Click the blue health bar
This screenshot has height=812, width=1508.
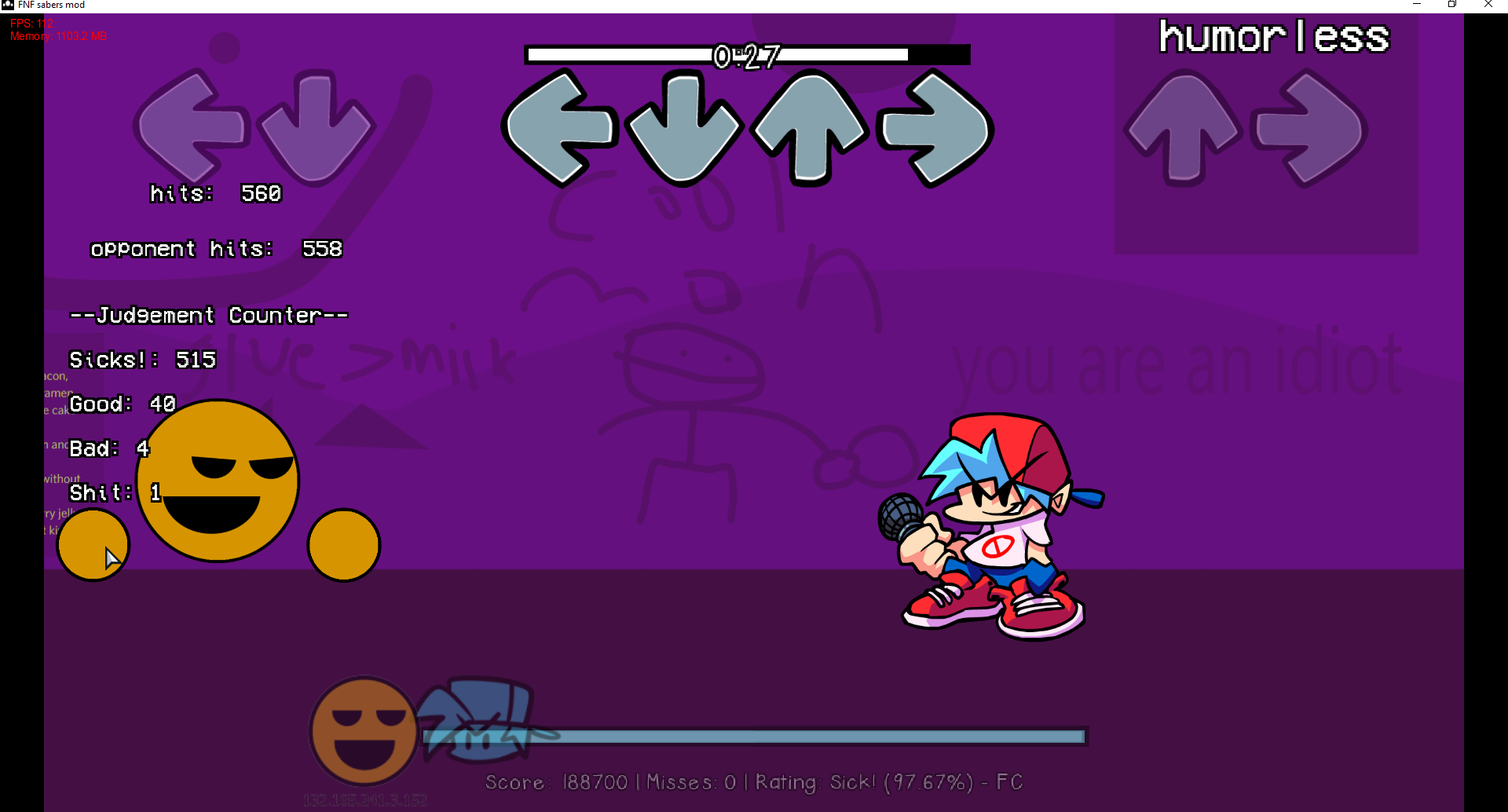[x=785, y=737]
